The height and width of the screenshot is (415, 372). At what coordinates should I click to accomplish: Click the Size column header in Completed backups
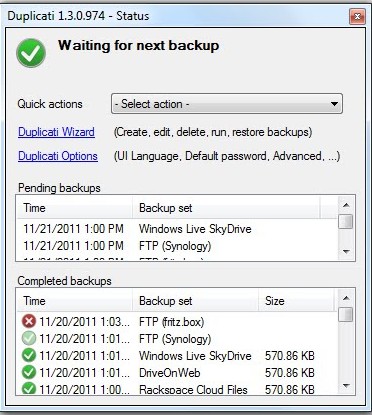pos(296,301)
